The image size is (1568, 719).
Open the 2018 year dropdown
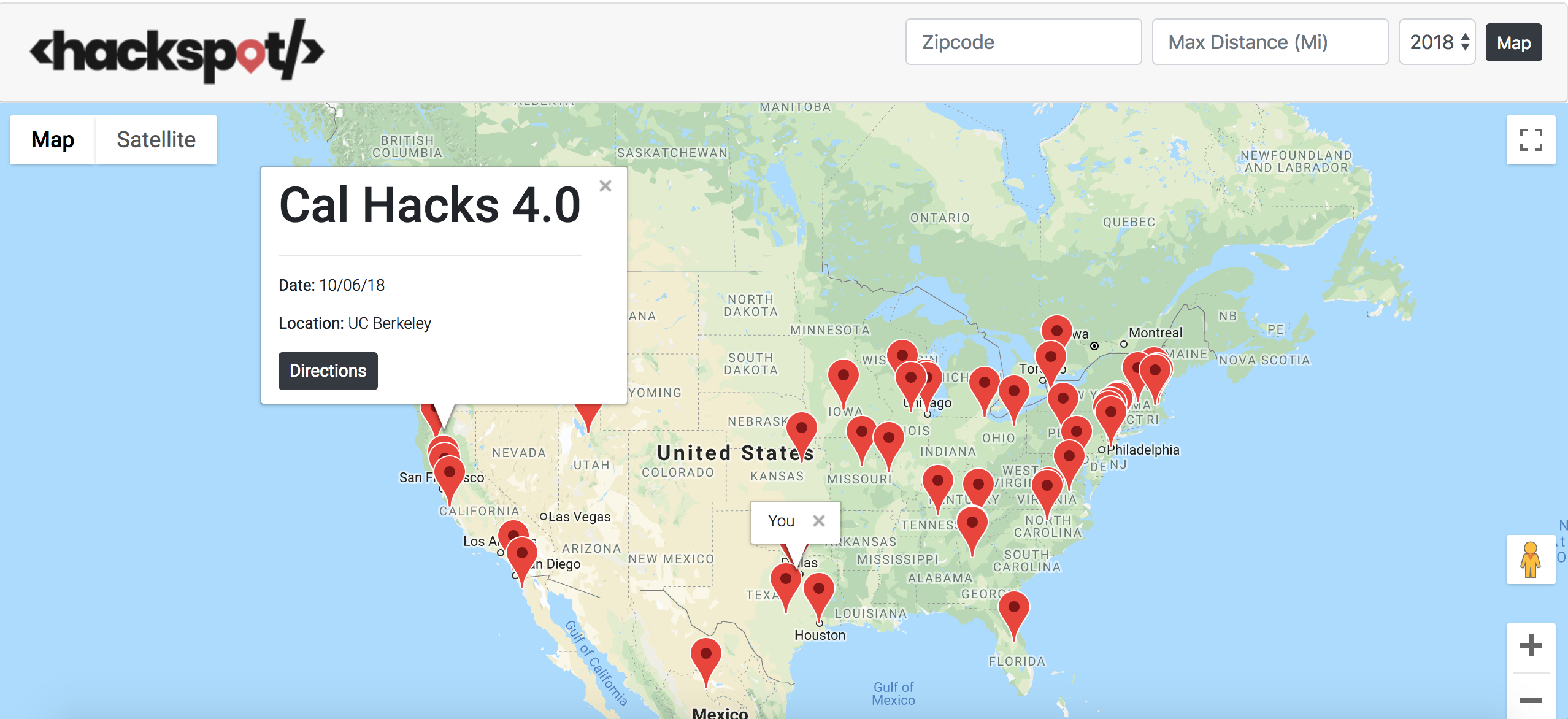pos(1437,42)
